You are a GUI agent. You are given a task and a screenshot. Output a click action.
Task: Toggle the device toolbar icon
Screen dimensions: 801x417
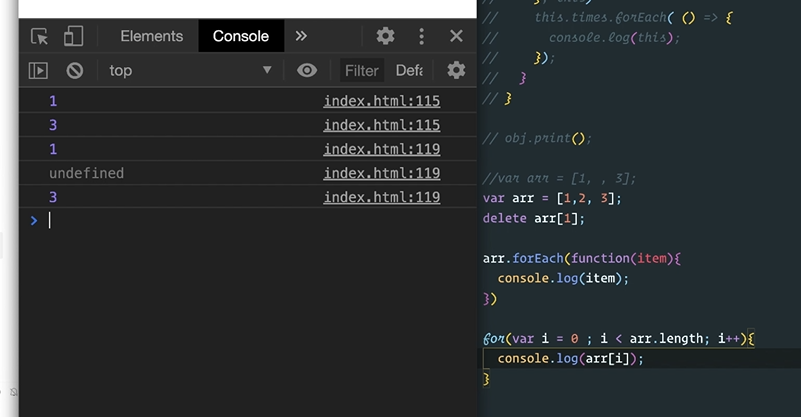[73, 36]
